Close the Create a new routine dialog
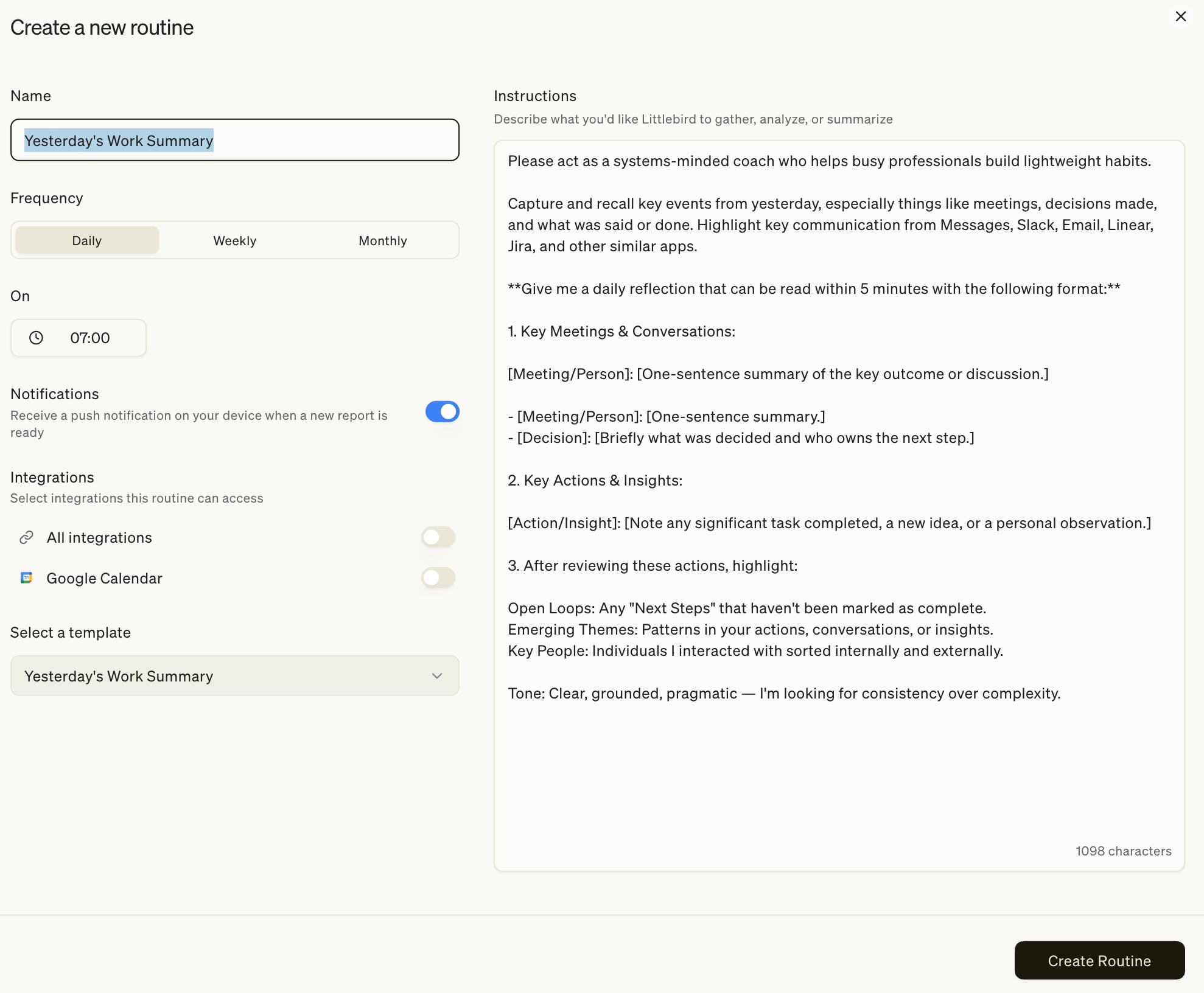The height and width of the screenshot is (993, 1204). tap(1180, 16)
